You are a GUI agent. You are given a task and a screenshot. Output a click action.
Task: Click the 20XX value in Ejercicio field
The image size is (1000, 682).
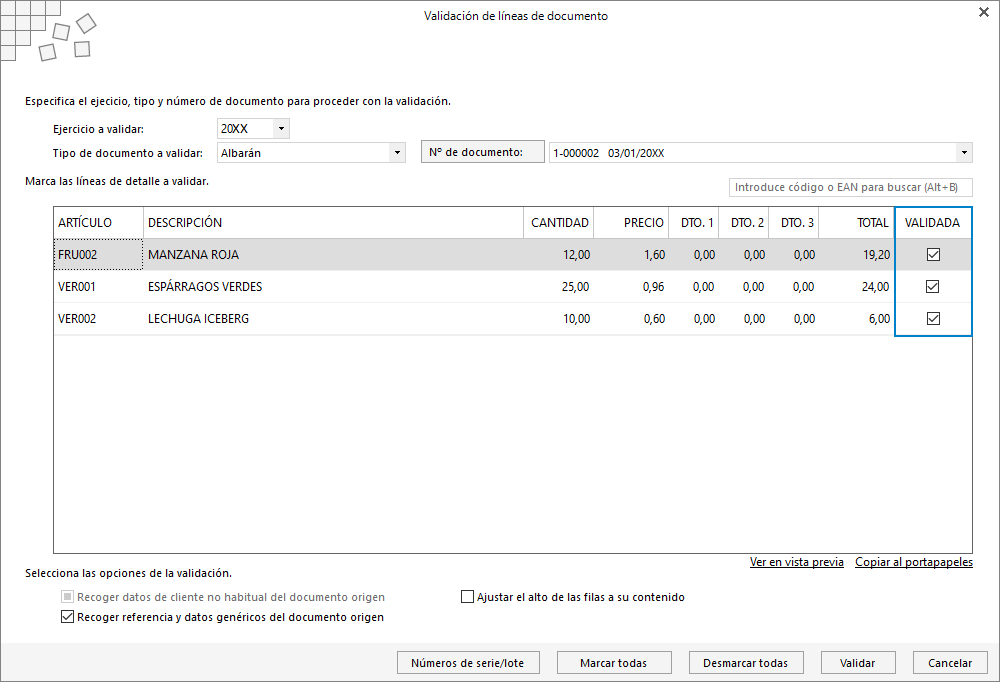click(x=234, y=129)
